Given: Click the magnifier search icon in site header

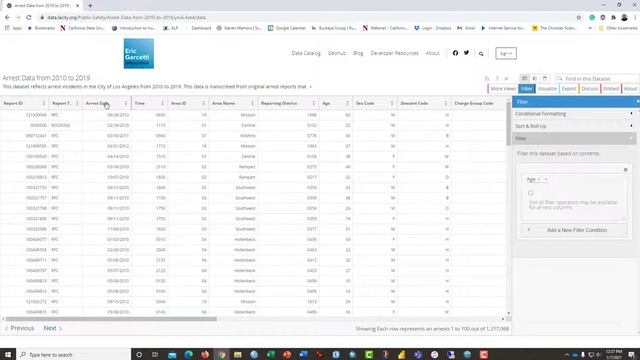Looking at the screenshot, I should tap(481, 53).
